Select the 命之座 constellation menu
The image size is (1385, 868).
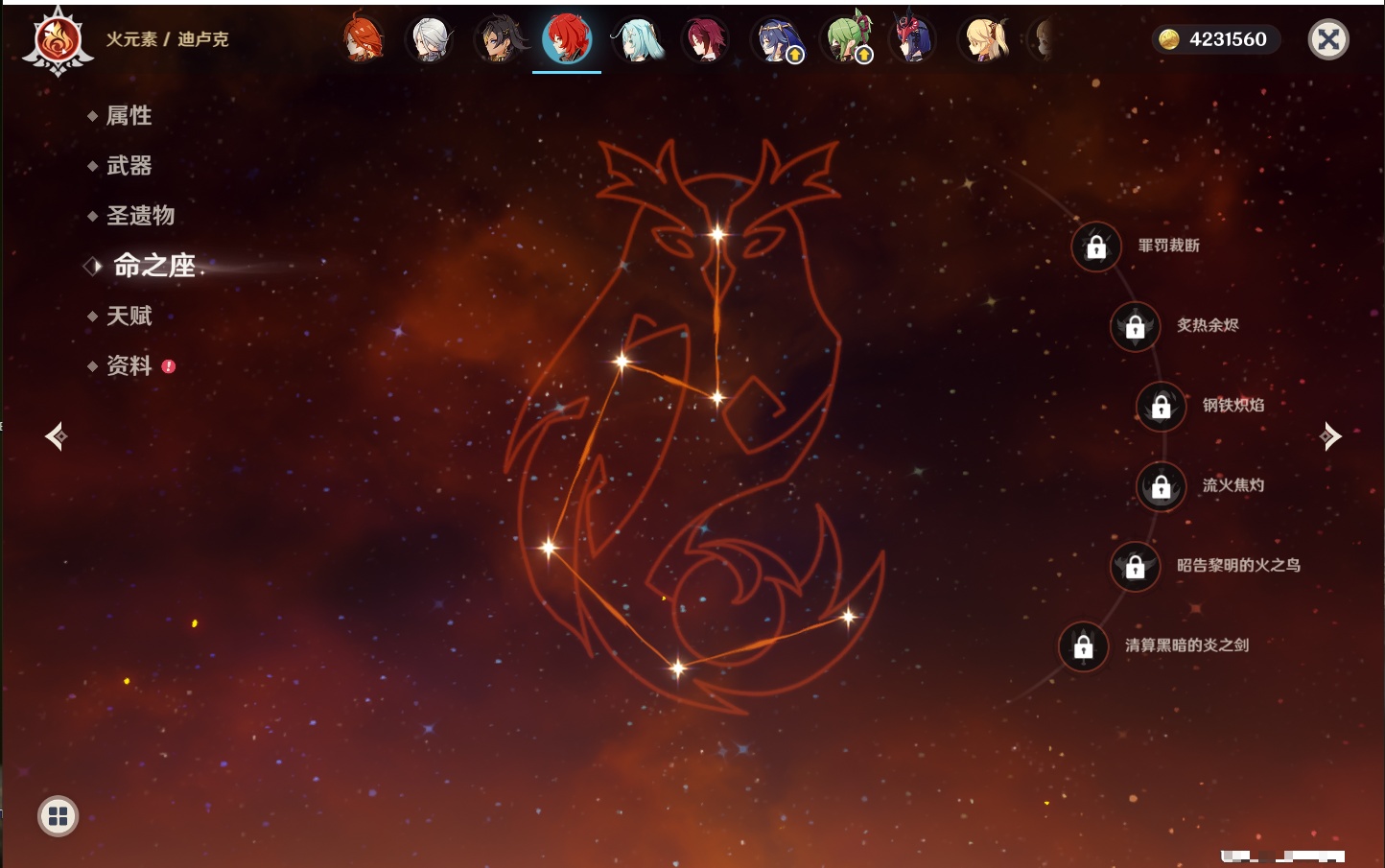pyautogui.click(x=153, y=266)
